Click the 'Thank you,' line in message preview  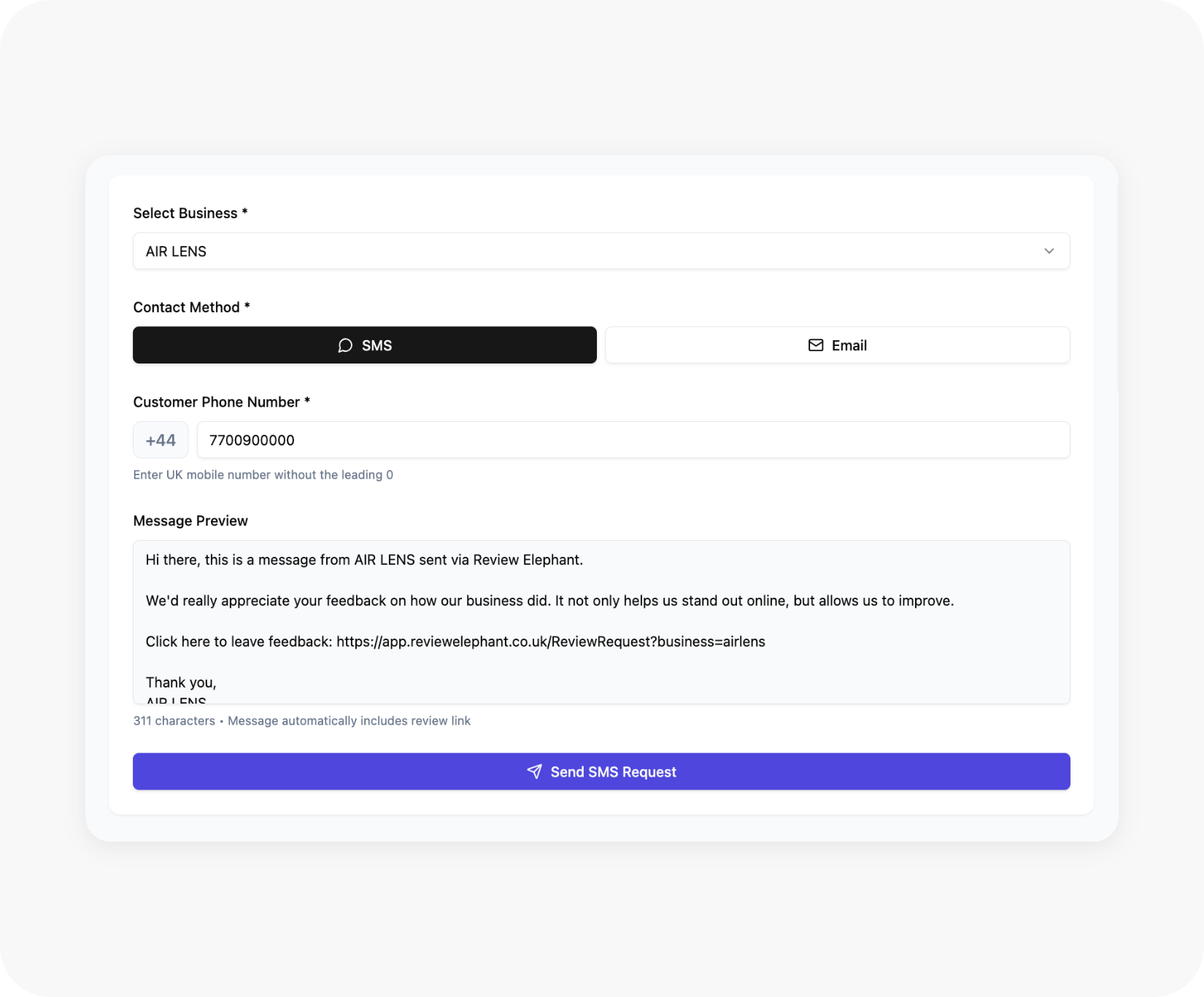pyautogui.click(x=181, y=682)
